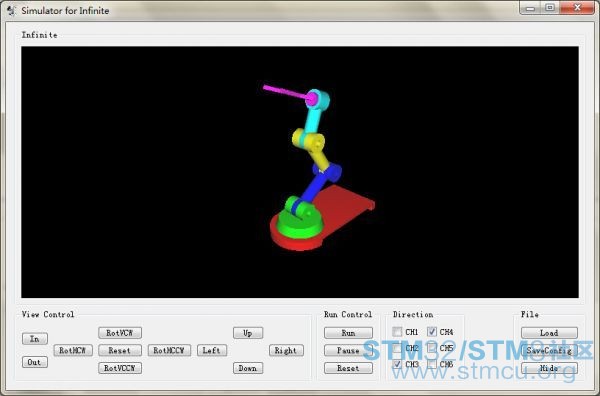Click the RotVCW view button

[120, 333]
